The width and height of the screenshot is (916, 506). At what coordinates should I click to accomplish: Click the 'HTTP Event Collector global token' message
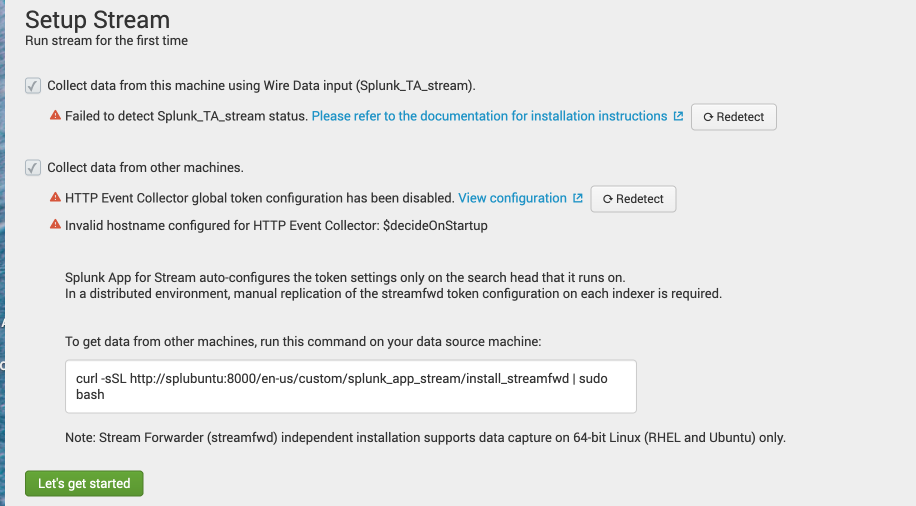tap(259, 198)
